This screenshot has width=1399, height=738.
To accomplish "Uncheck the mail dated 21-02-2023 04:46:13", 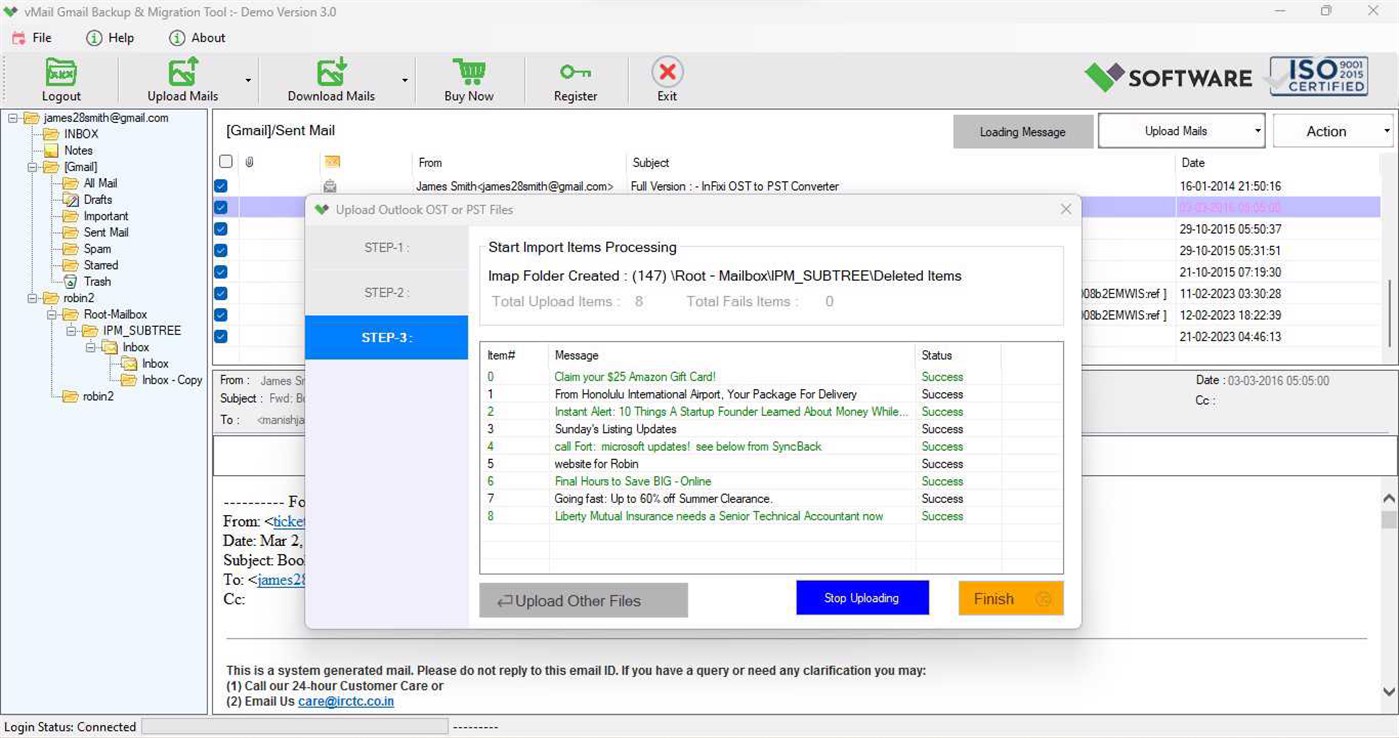I will tap(221, 337).
